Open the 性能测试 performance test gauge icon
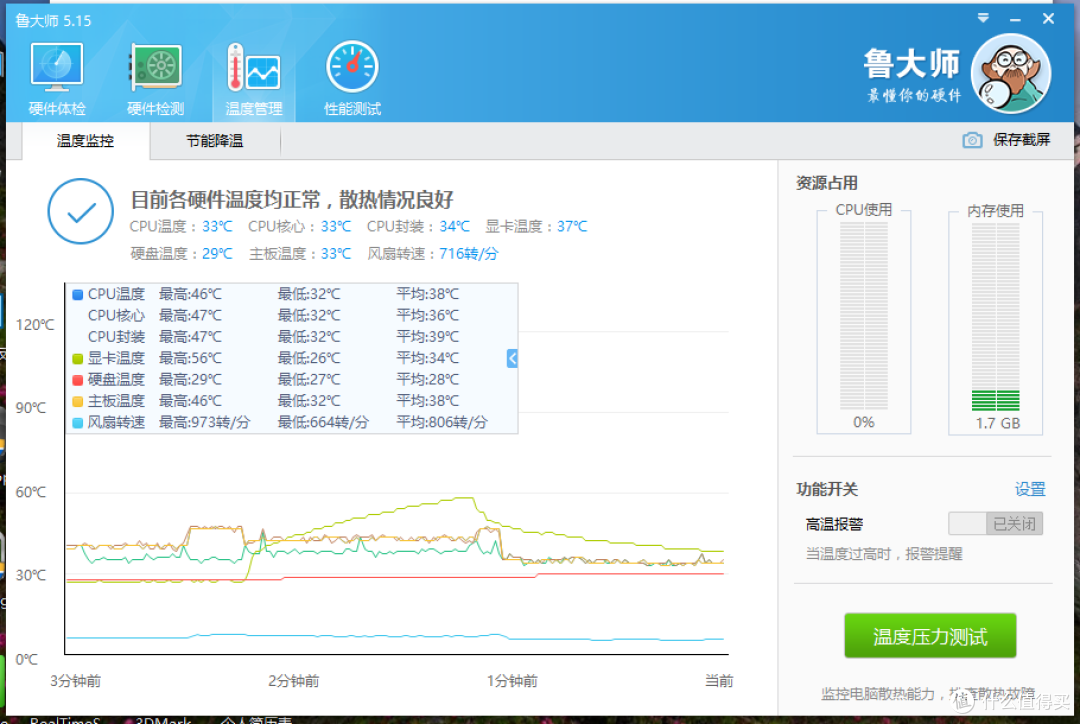 coord(352,78)
